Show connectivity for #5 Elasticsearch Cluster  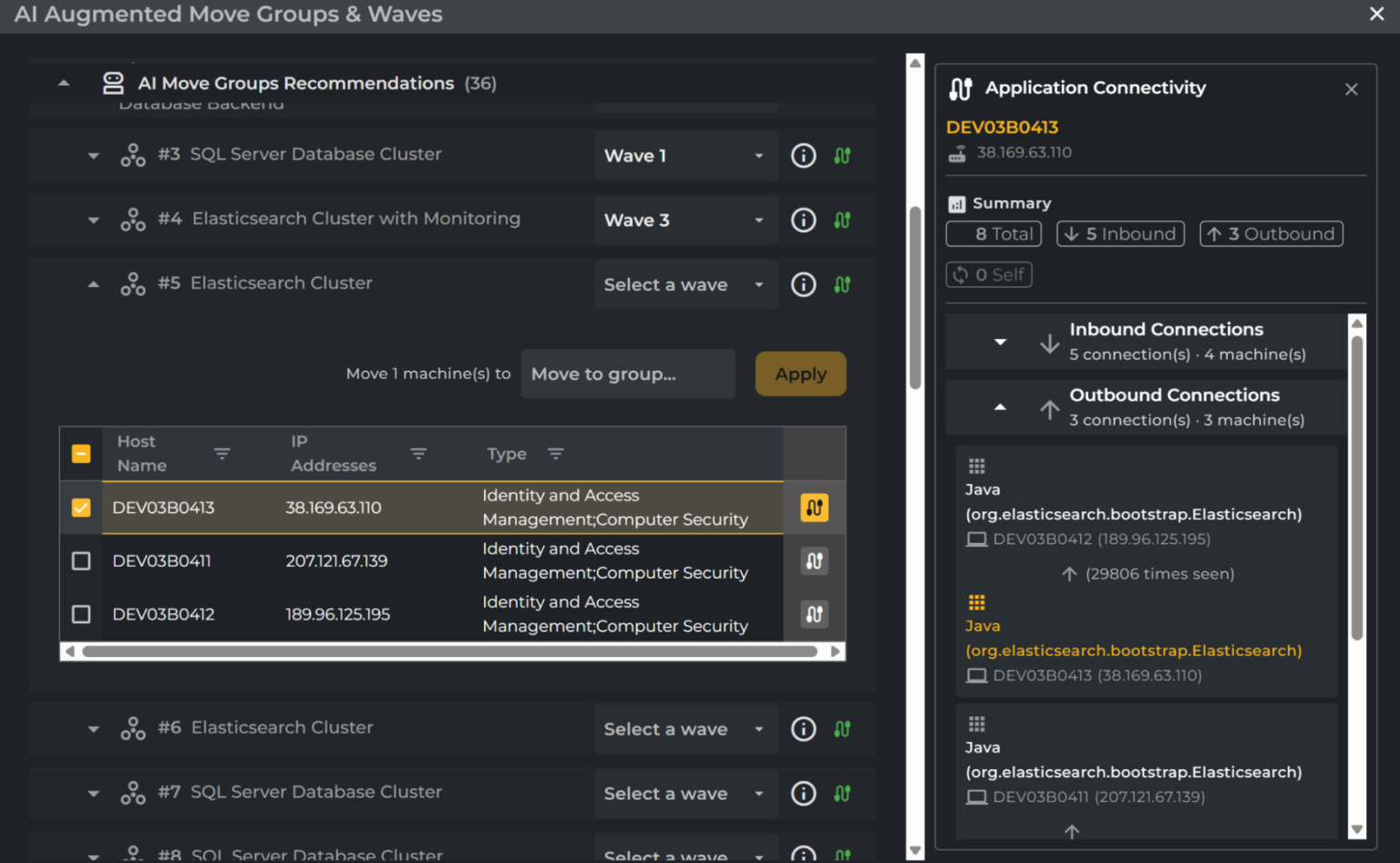pyautogui.click(x=842, y=284)
